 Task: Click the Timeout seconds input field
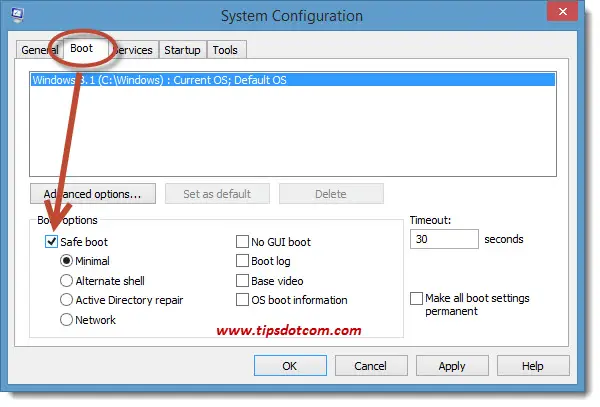click(x=444, y=239)
